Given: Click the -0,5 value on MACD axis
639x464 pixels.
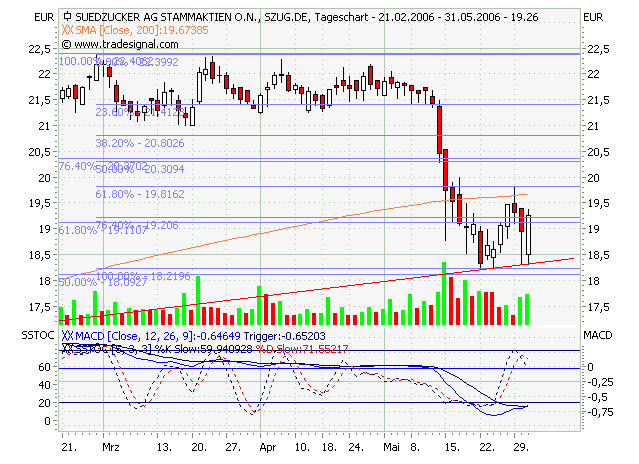Looking at the screenshot, I should [597, 397].
